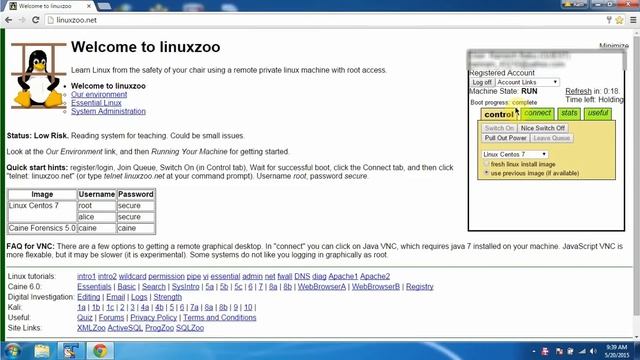Open Digital Investigation Editing link
Image resolution: width=640 pixels, height=360 pixels.
coord(88,297)
